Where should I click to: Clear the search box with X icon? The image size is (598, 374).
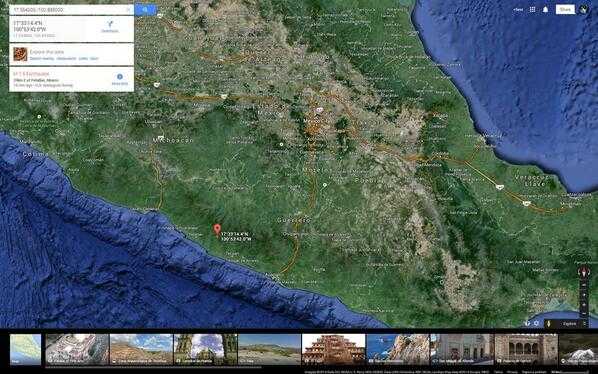pos(129,10)
